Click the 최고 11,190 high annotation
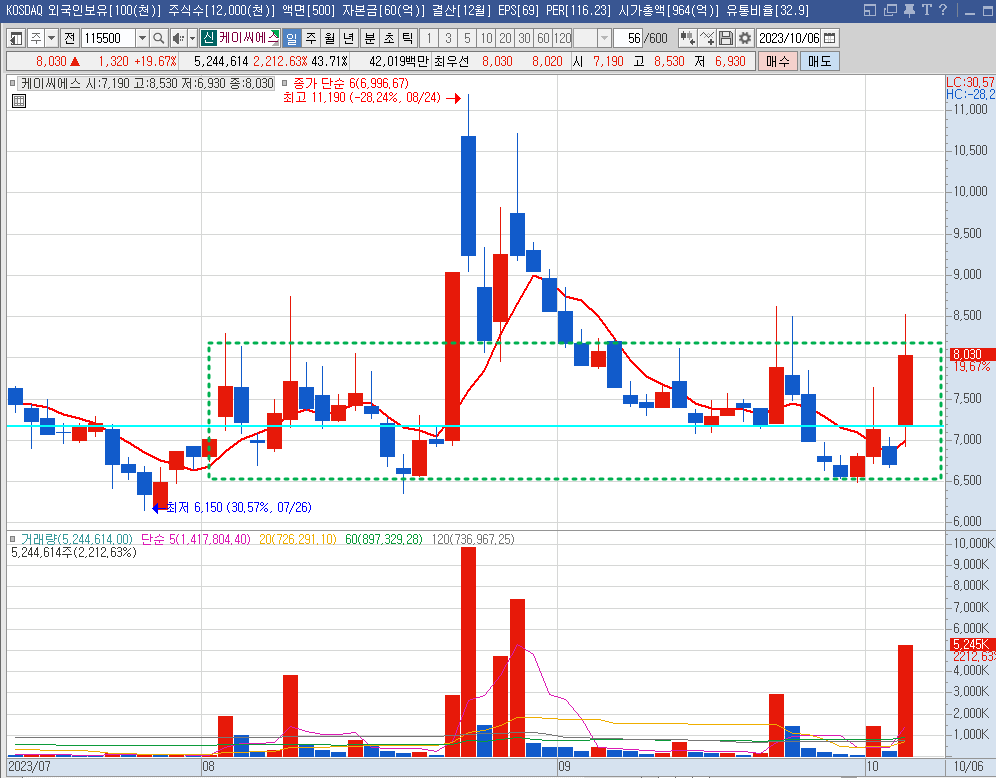The image size is (996, 778). pyautogui.click(x=362, y=98)
